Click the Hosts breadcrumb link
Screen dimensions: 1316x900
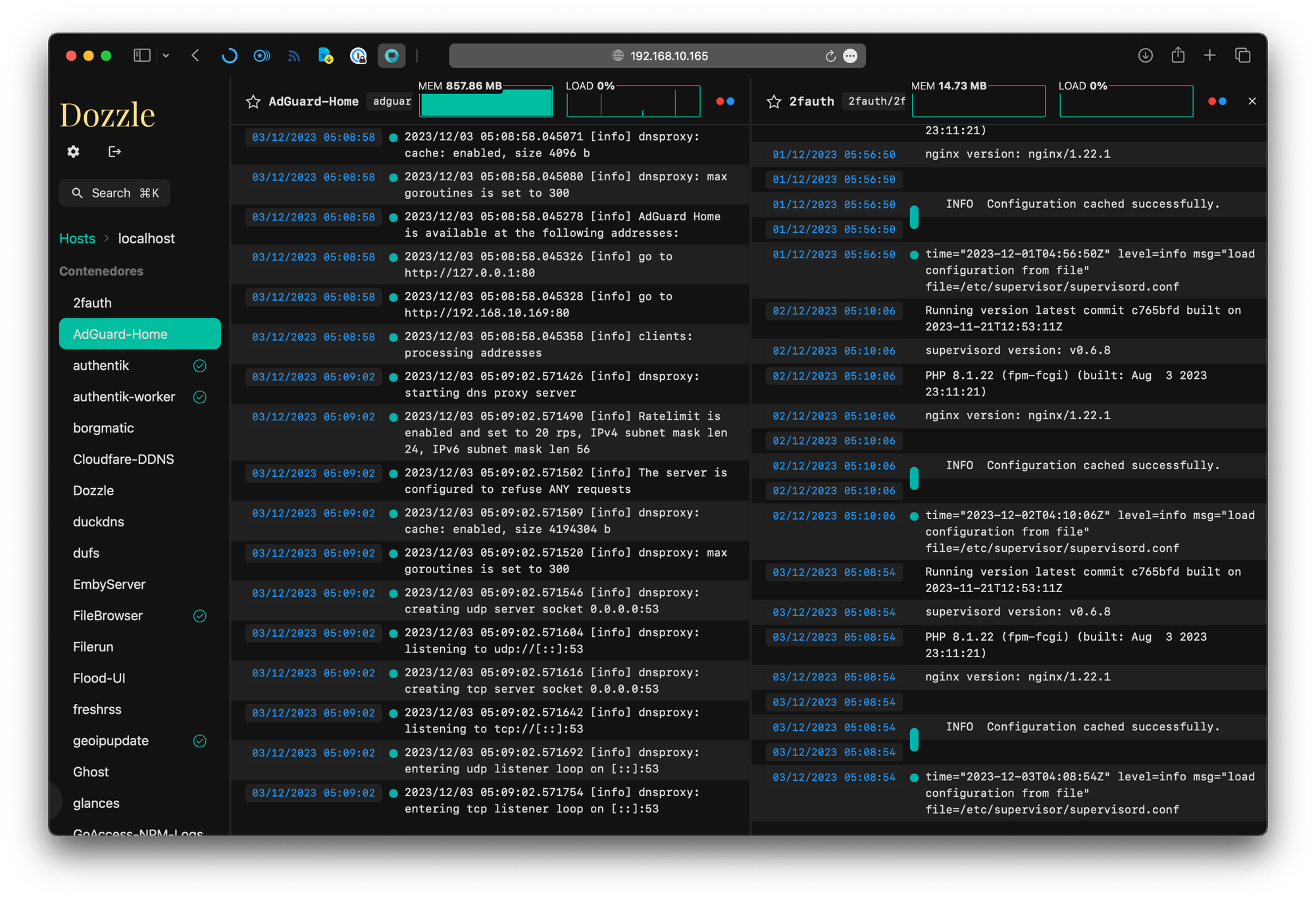77,238
